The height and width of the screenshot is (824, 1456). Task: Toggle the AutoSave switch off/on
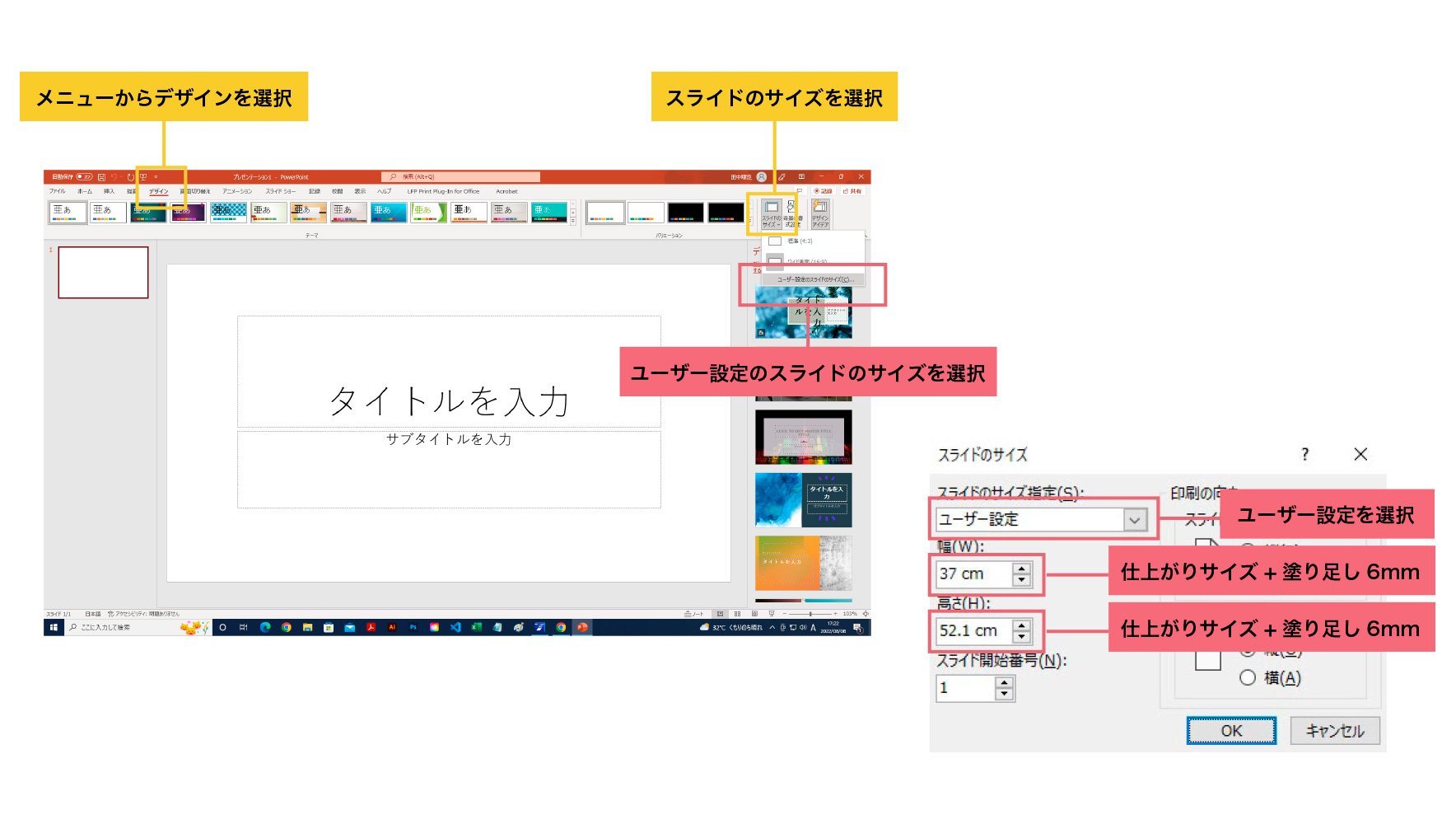(x=84, y=177)
